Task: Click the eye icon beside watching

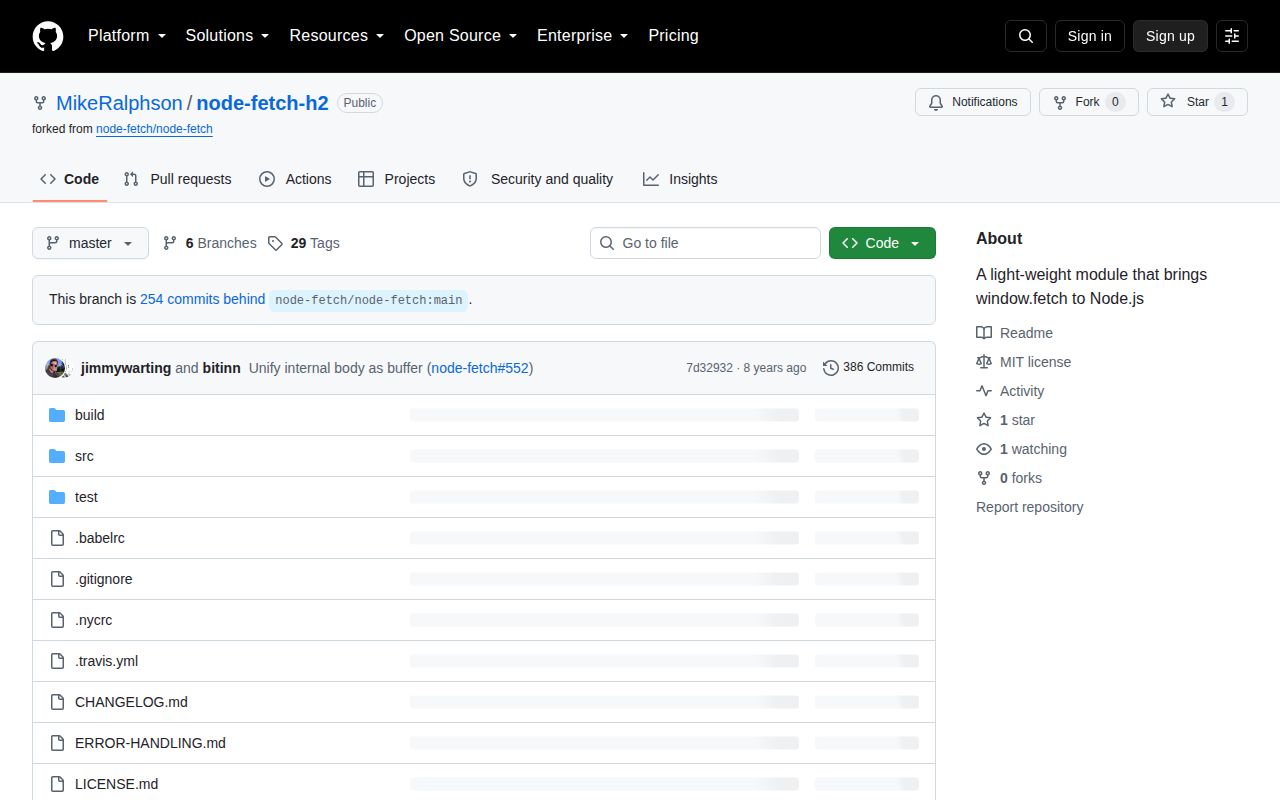Action: coord(984,449)
